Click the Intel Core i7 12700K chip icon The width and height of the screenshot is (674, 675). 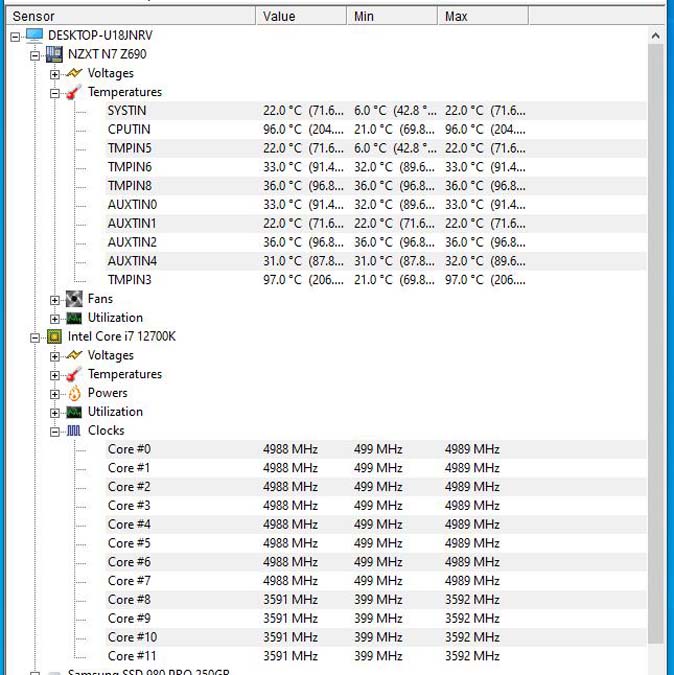coord(54,337)
